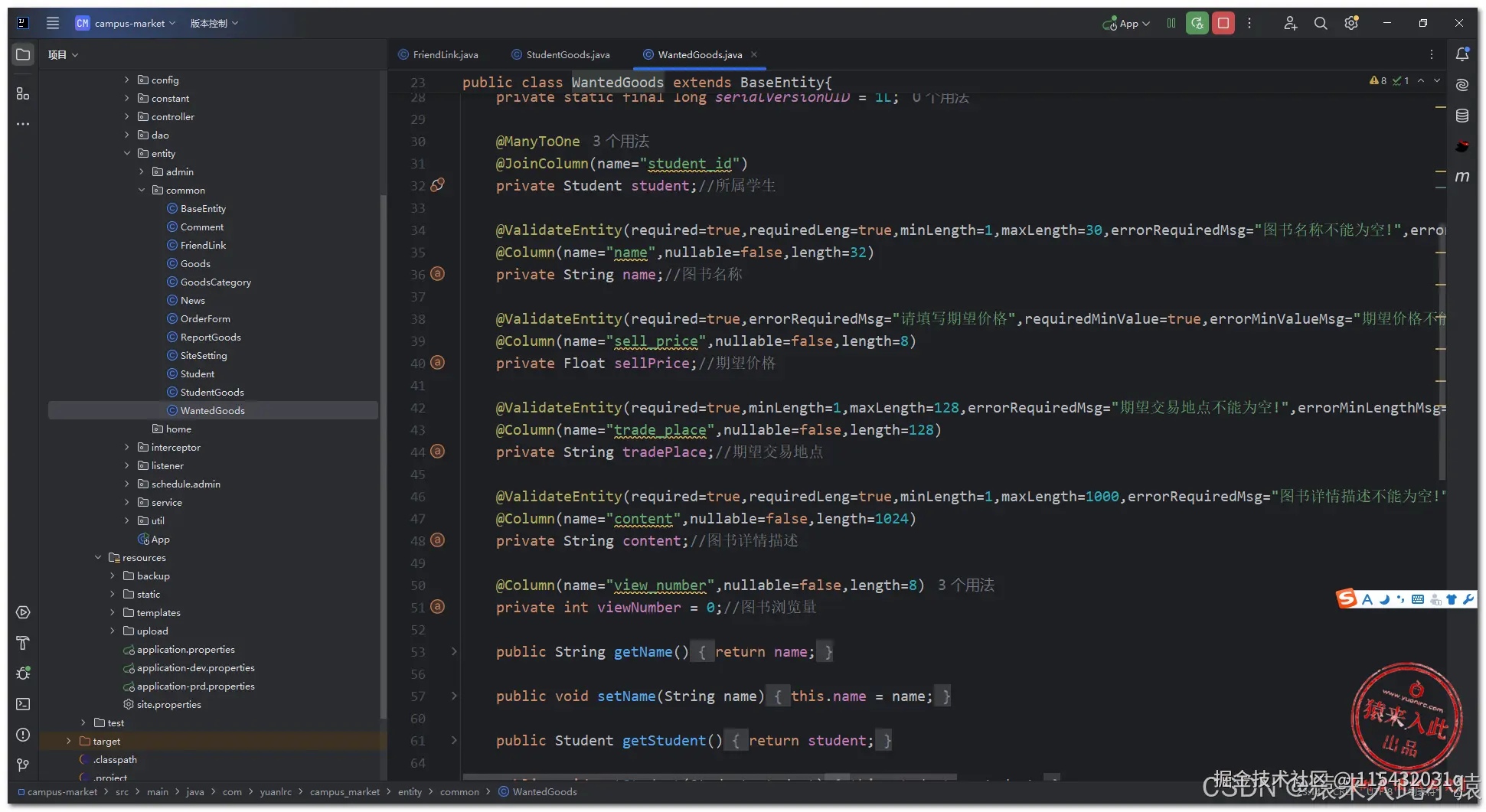Image resolution: width=1486 pixels, height=812 pixels.
Task: Click the green rerun-debug button
Action: [1197, 23]
